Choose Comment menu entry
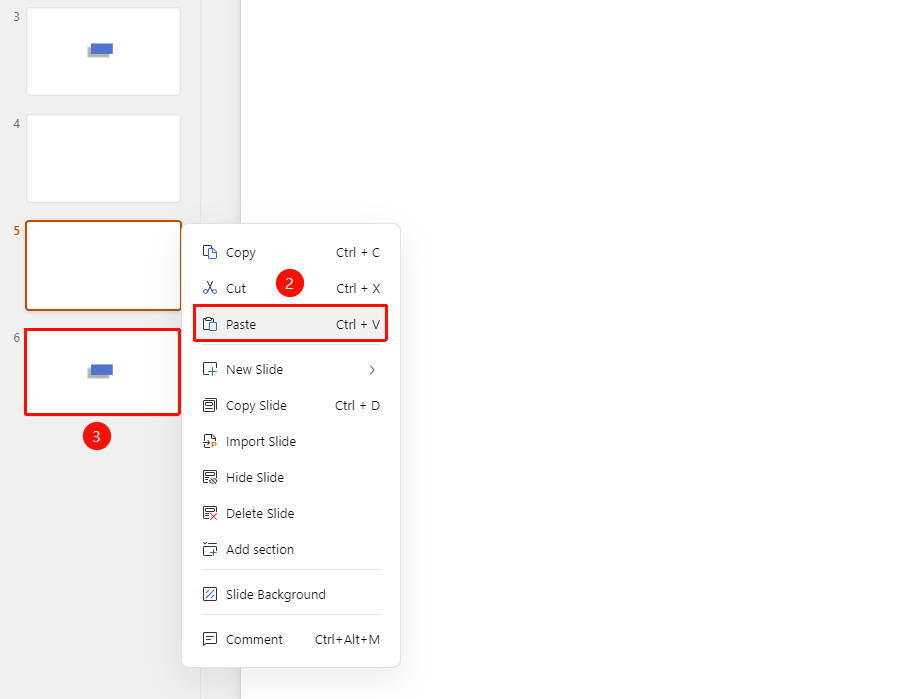This screenshot has width=903, height=699. 291,639
